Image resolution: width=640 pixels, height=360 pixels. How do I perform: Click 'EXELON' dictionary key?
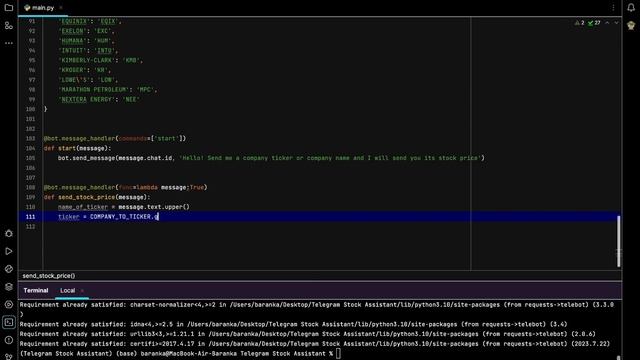pyautogui.click(x=72, y=31)
